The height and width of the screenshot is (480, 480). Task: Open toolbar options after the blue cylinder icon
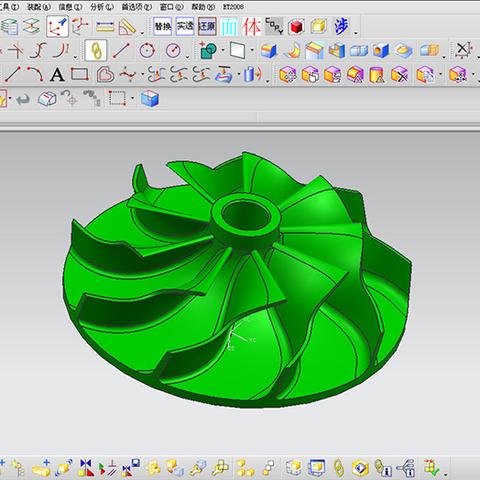268,80
